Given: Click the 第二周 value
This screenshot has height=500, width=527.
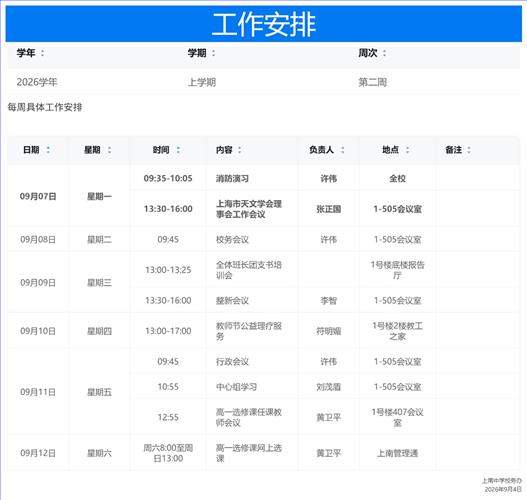Looking at the screenshot, I should coord(372,82).
